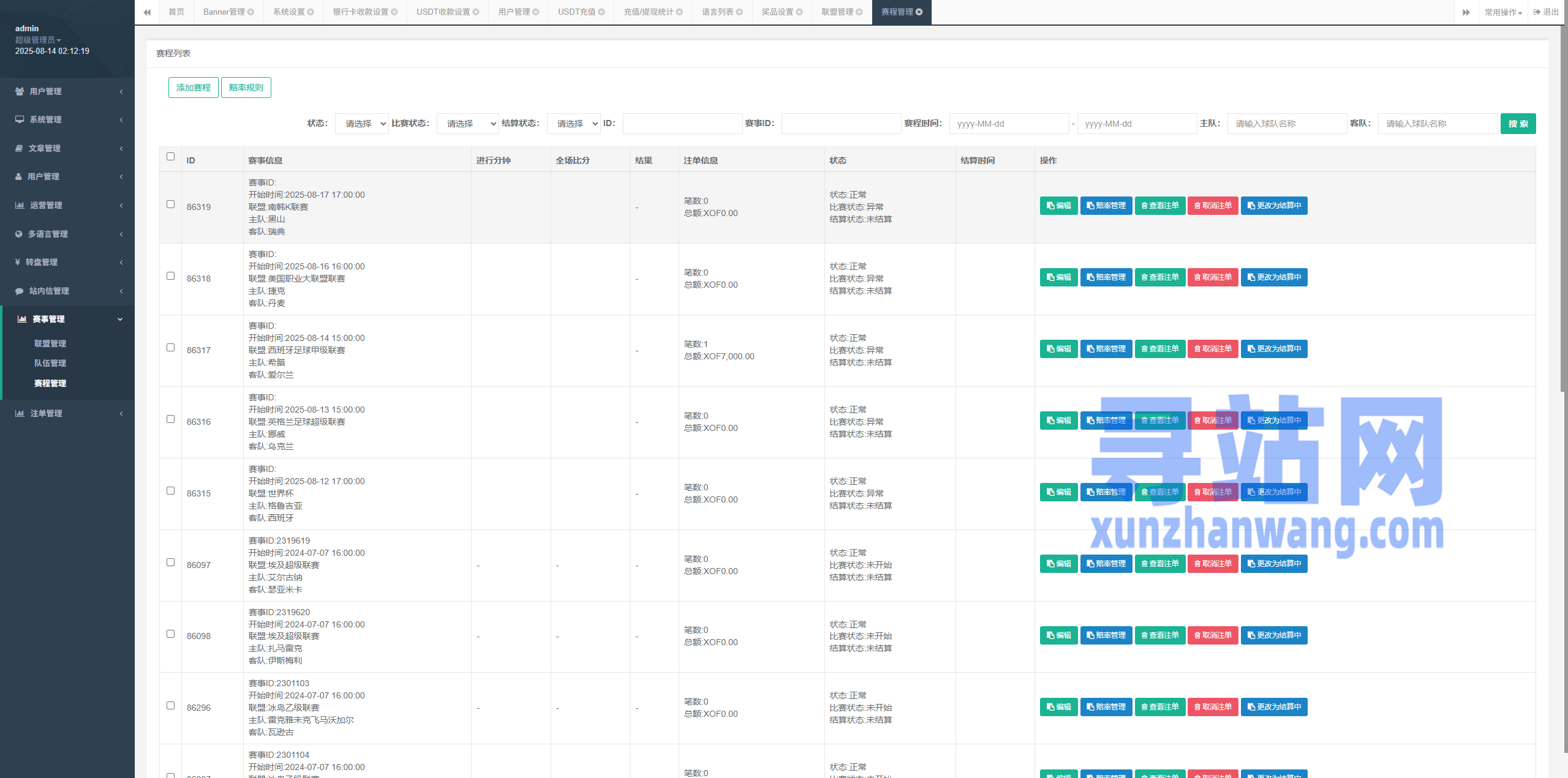Check the row checkbox for ID 86097

(x=171, y=563)
